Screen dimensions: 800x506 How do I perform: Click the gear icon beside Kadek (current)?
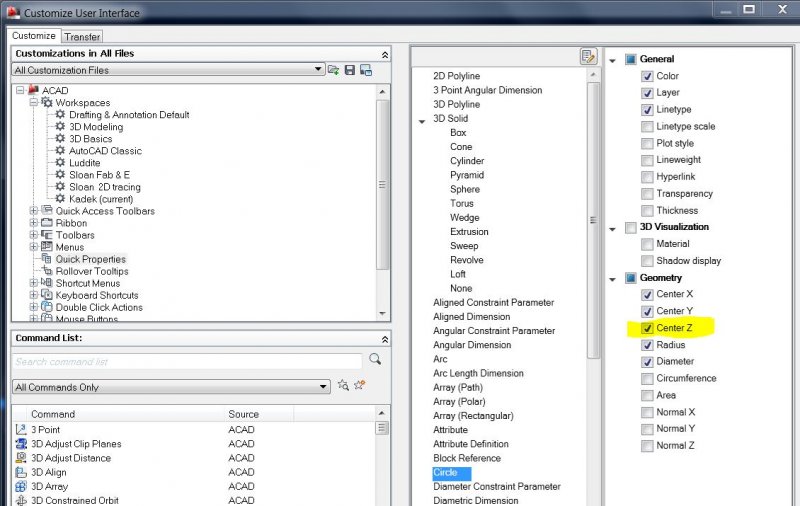(60, 198)
